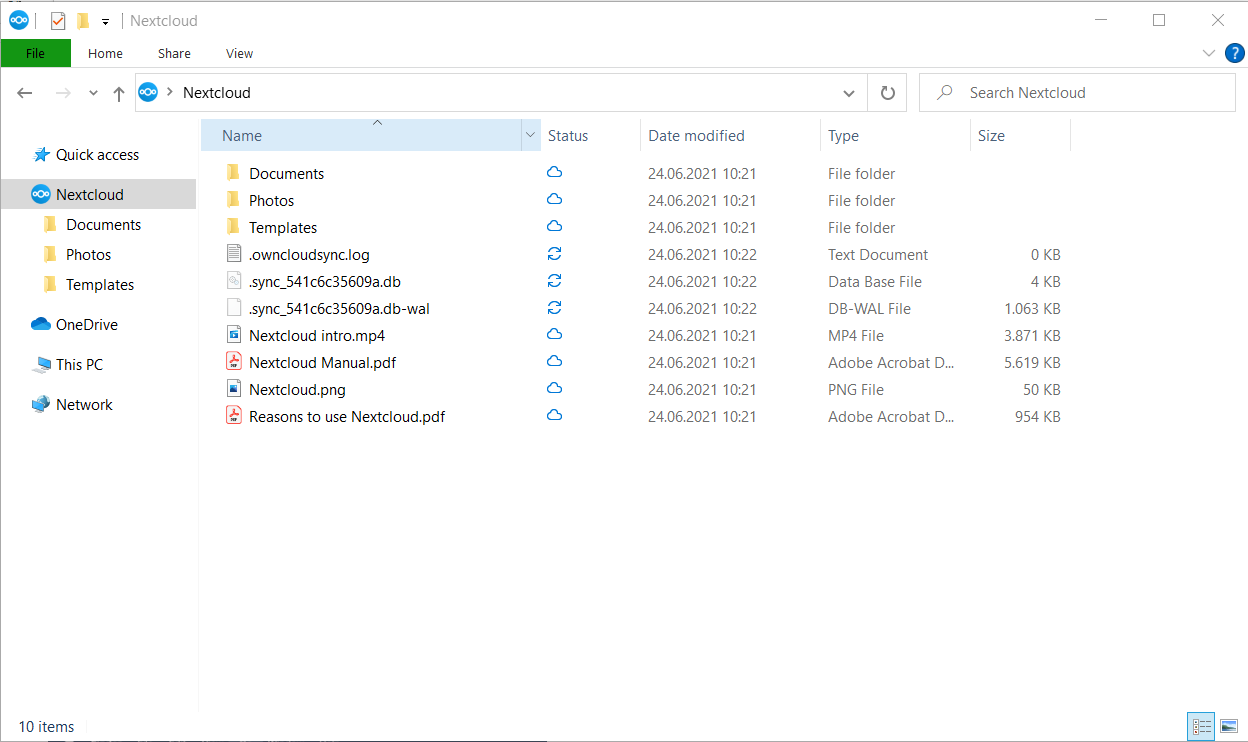
Task: Switch to Large icons view in status bar
Action: pyautogui.click(x=1228, y=726)
